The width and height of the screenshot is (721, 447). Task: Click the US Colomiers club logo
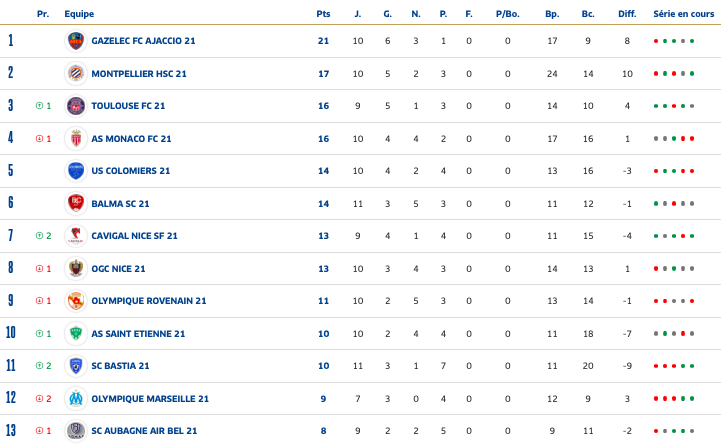[x=75, y=171]
